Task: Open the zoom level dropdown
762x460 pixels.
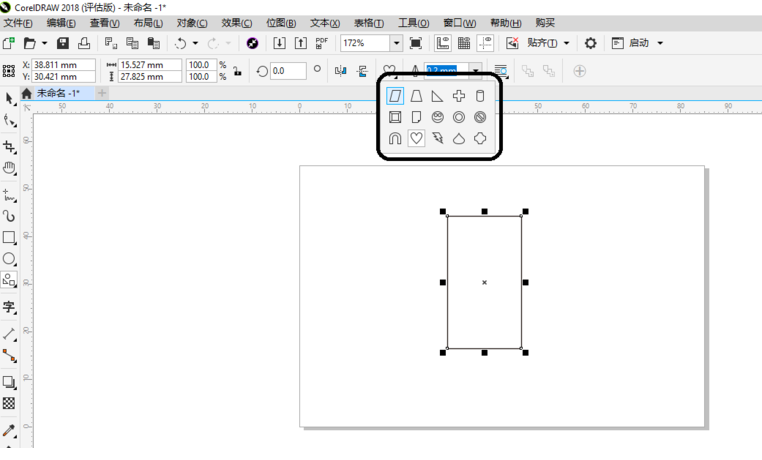Action: pos(396,43)
